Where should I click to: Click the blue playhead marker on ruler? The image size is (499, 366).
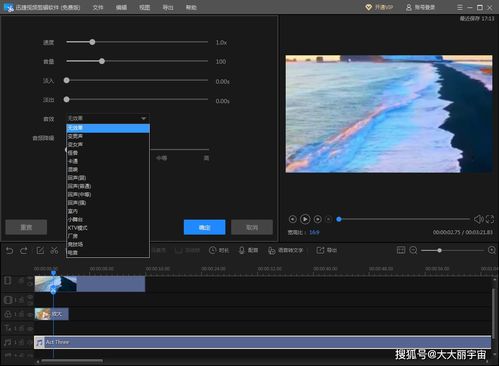click(53, 272)
